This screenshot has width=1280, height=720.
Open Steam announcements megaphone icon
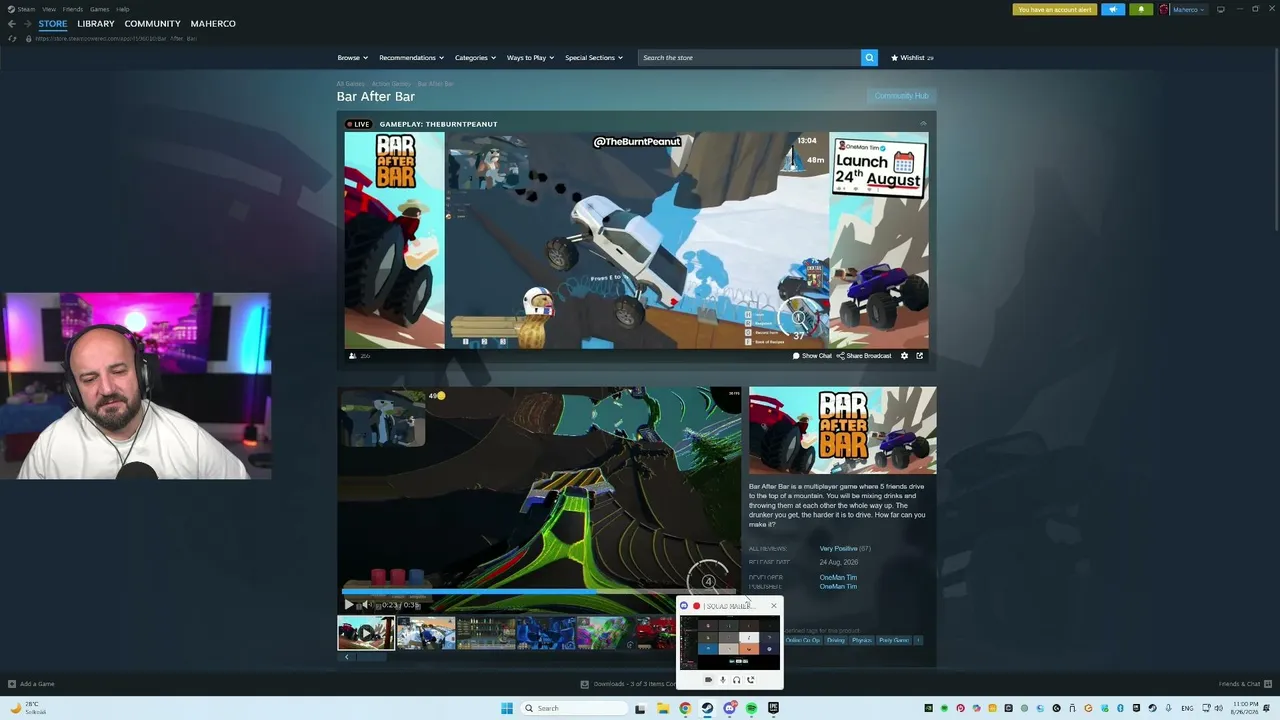pyautogui.click(x=1113, y=10)
